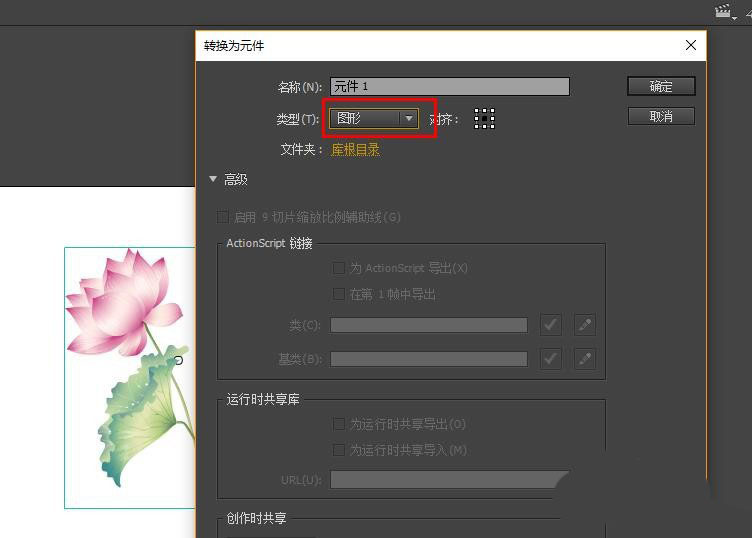Screen dimensions: 752x538
Task: Click the URL(U) input field
Action: (448, 480)
